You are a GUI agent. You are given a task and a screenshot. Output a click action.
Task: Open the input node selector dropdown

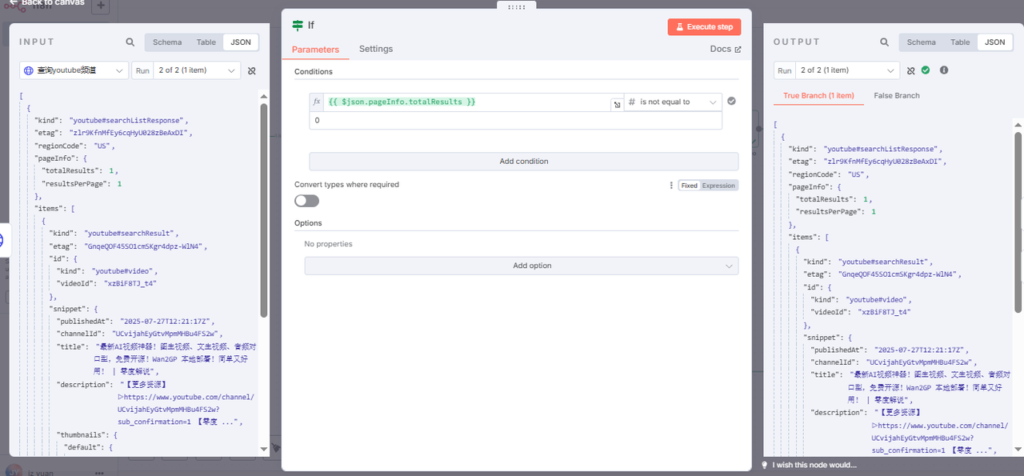[74, 71]
